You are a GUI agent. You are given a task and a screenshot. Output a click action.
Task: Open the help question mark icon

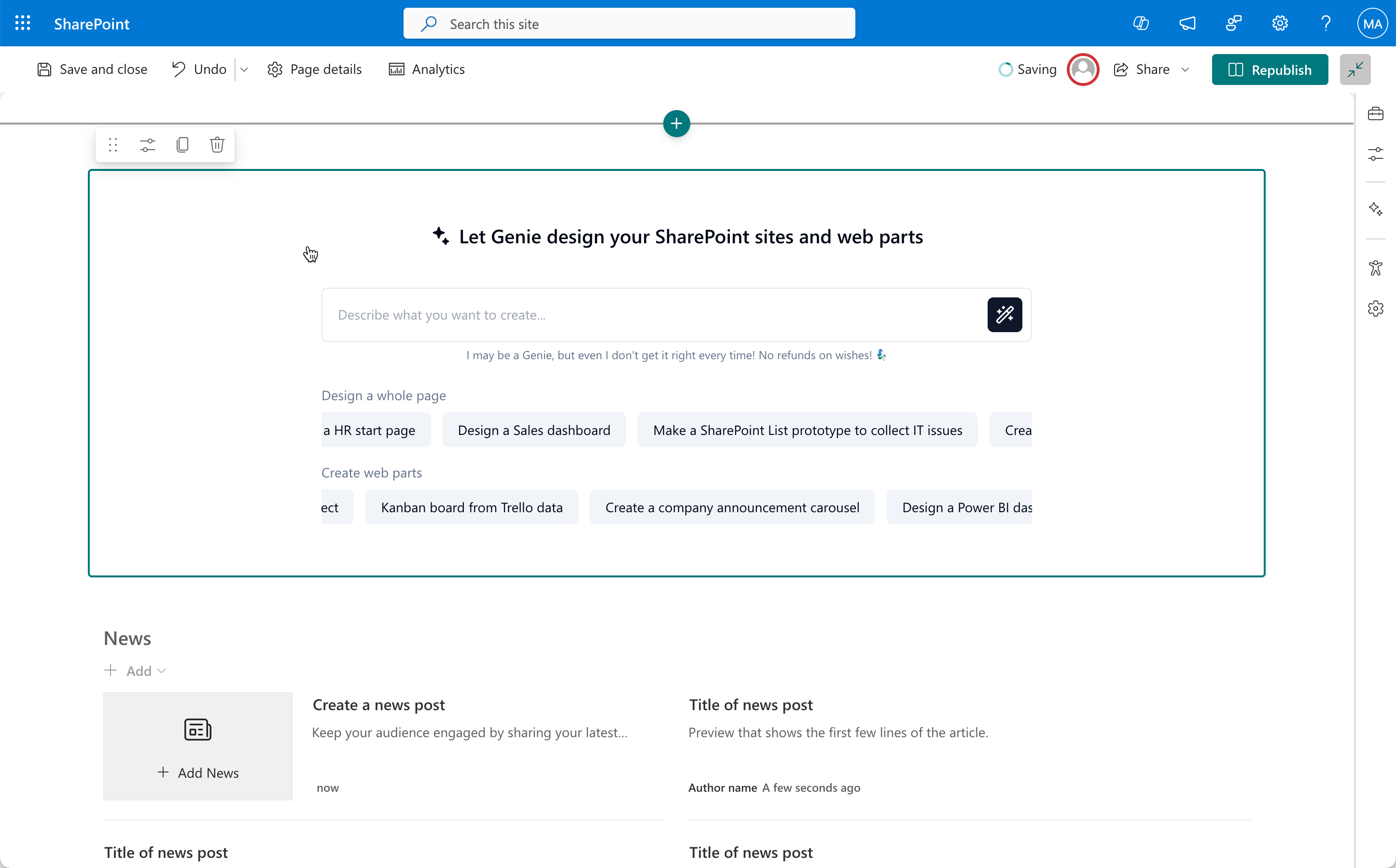(1326, 24)
